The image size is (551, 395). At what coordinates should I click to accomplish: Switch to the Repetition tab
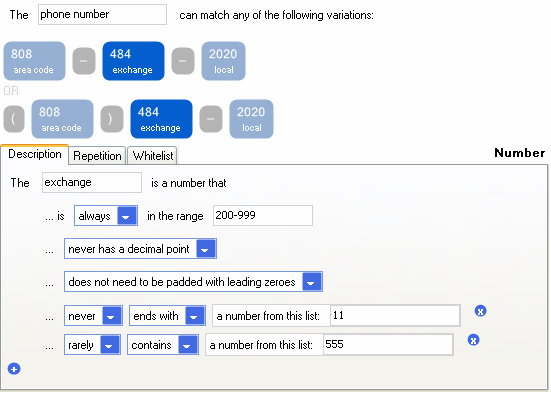click(x=97, y=156)
